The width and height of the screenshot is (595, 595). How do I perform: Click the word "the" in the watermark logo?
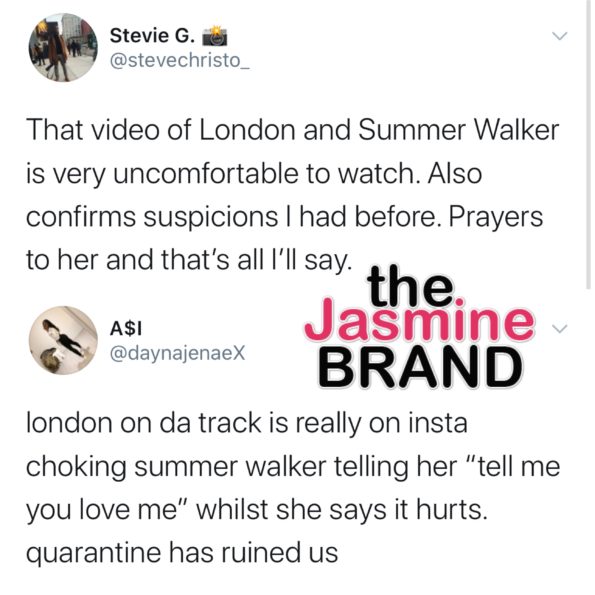click(410, 285)
